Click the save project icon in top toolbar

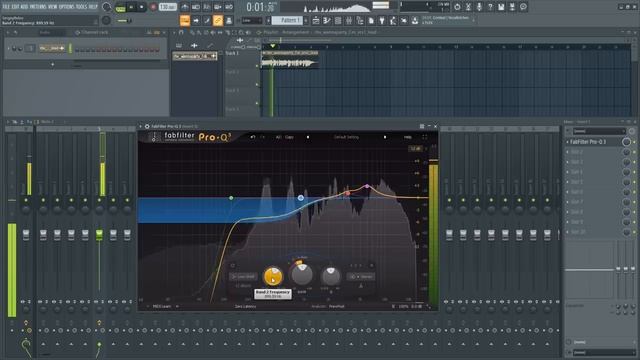tap(501, 7)
